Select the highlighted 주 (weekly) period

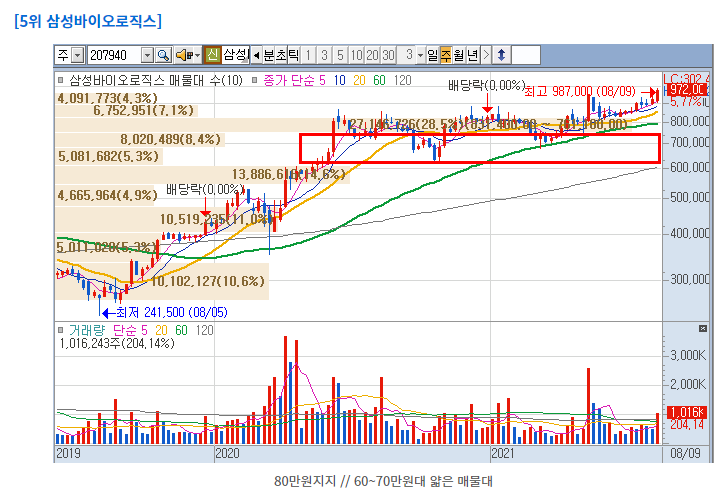[446, 55]
